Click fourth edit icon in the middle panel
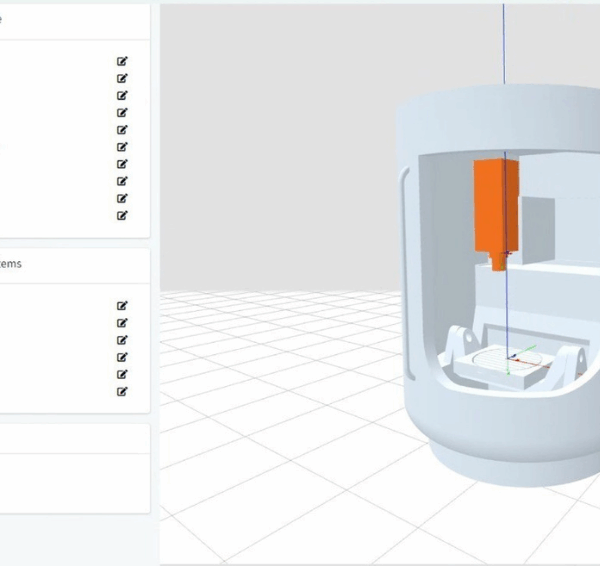 [122, 357]
